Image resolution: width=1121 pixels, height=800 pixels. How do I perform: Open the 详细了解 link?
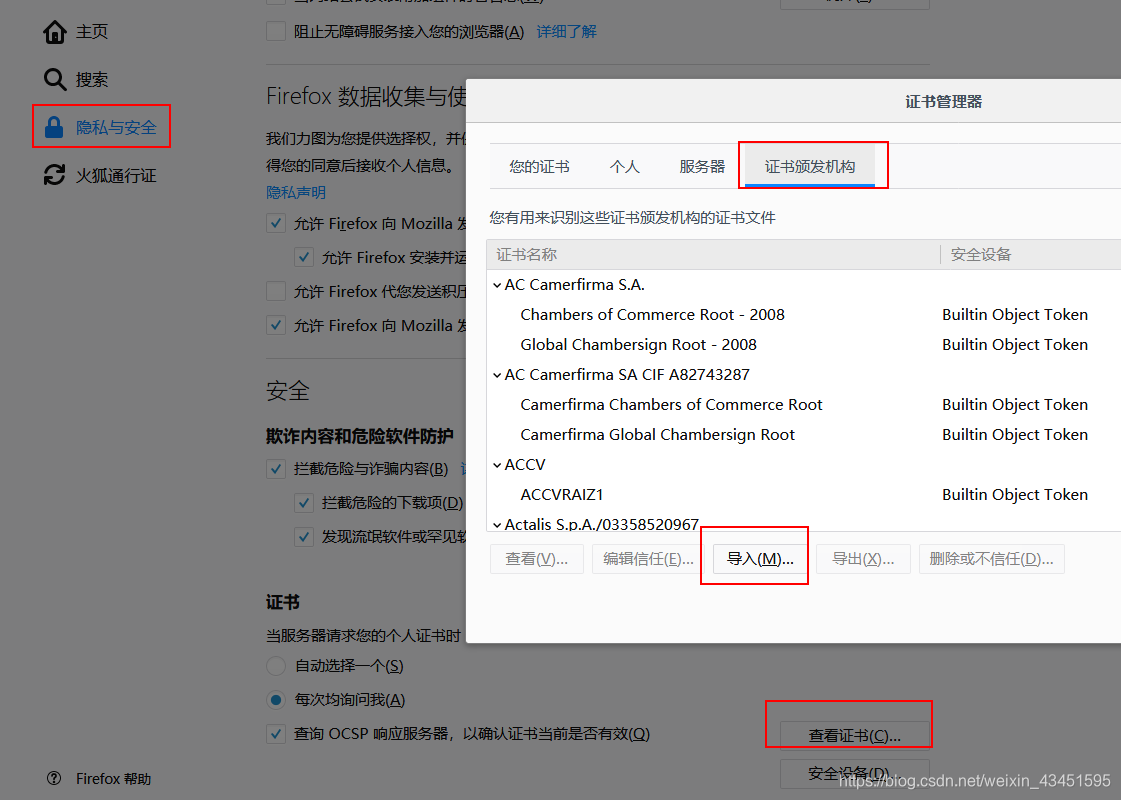[x=566, y=31]
